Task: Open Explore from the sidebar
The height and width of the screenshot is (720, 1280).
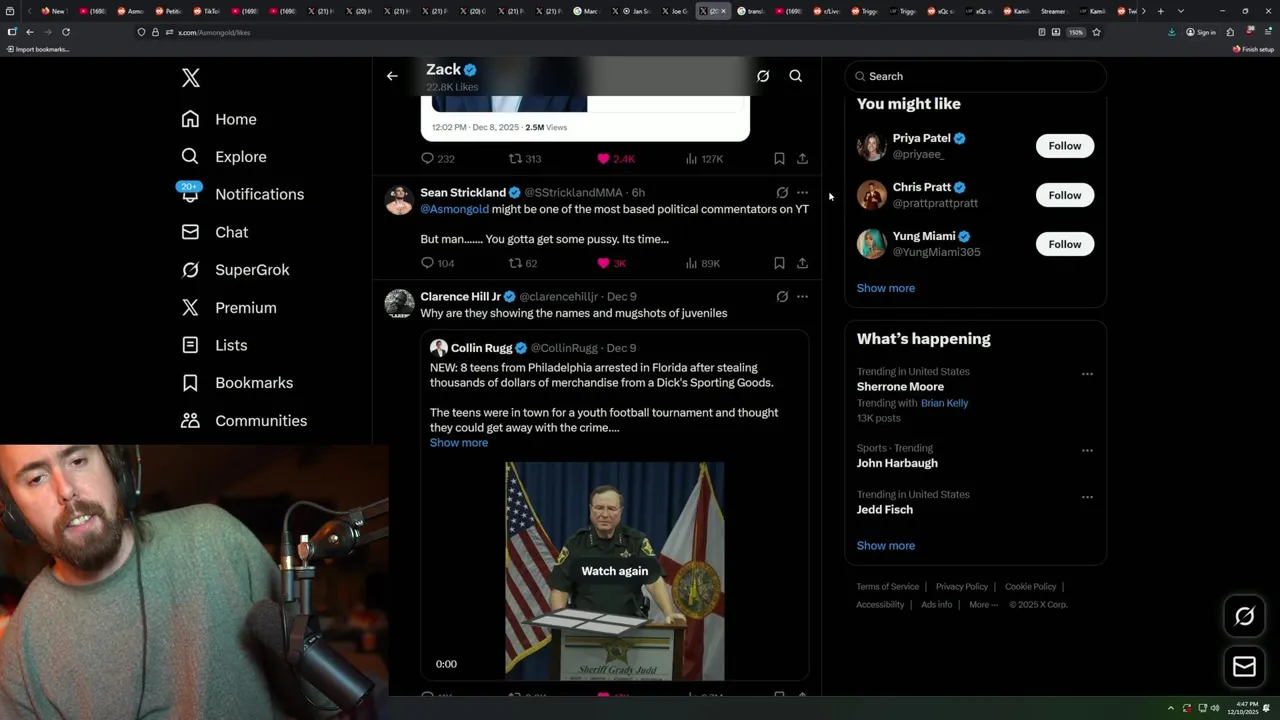Action: tap(224, 157)
